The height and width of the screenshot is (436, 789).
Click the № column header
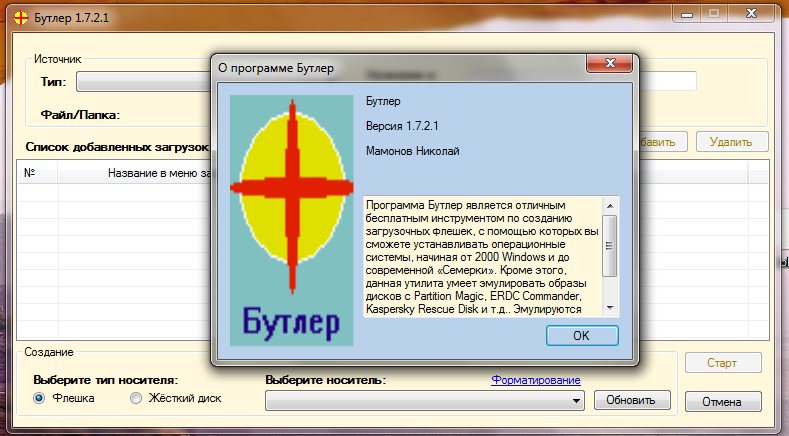pos(38,173)
